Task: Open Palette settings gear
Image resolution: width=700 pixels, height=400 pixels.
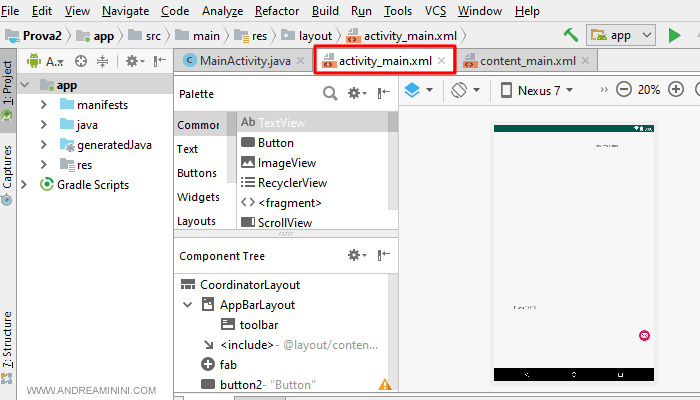Action: [357, 93]
